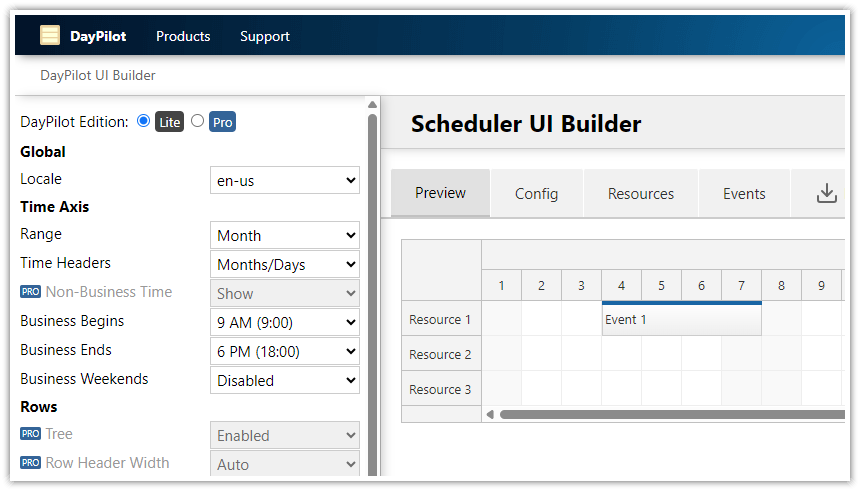Open the Products menu

tap(183, 36)
